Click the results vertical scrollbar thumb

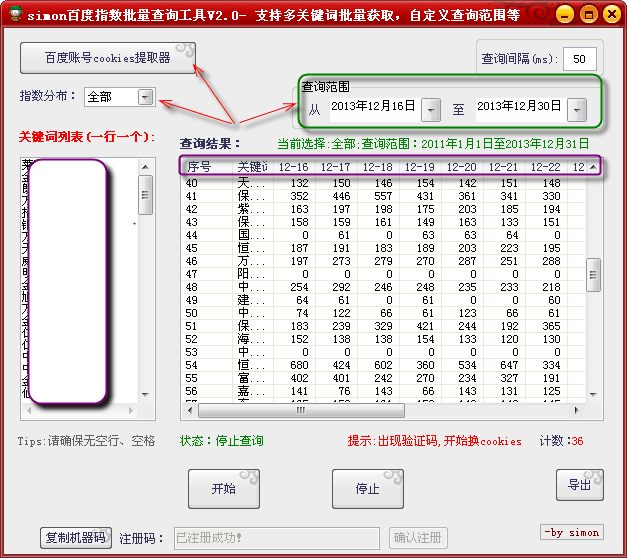(x=593, y=275)
